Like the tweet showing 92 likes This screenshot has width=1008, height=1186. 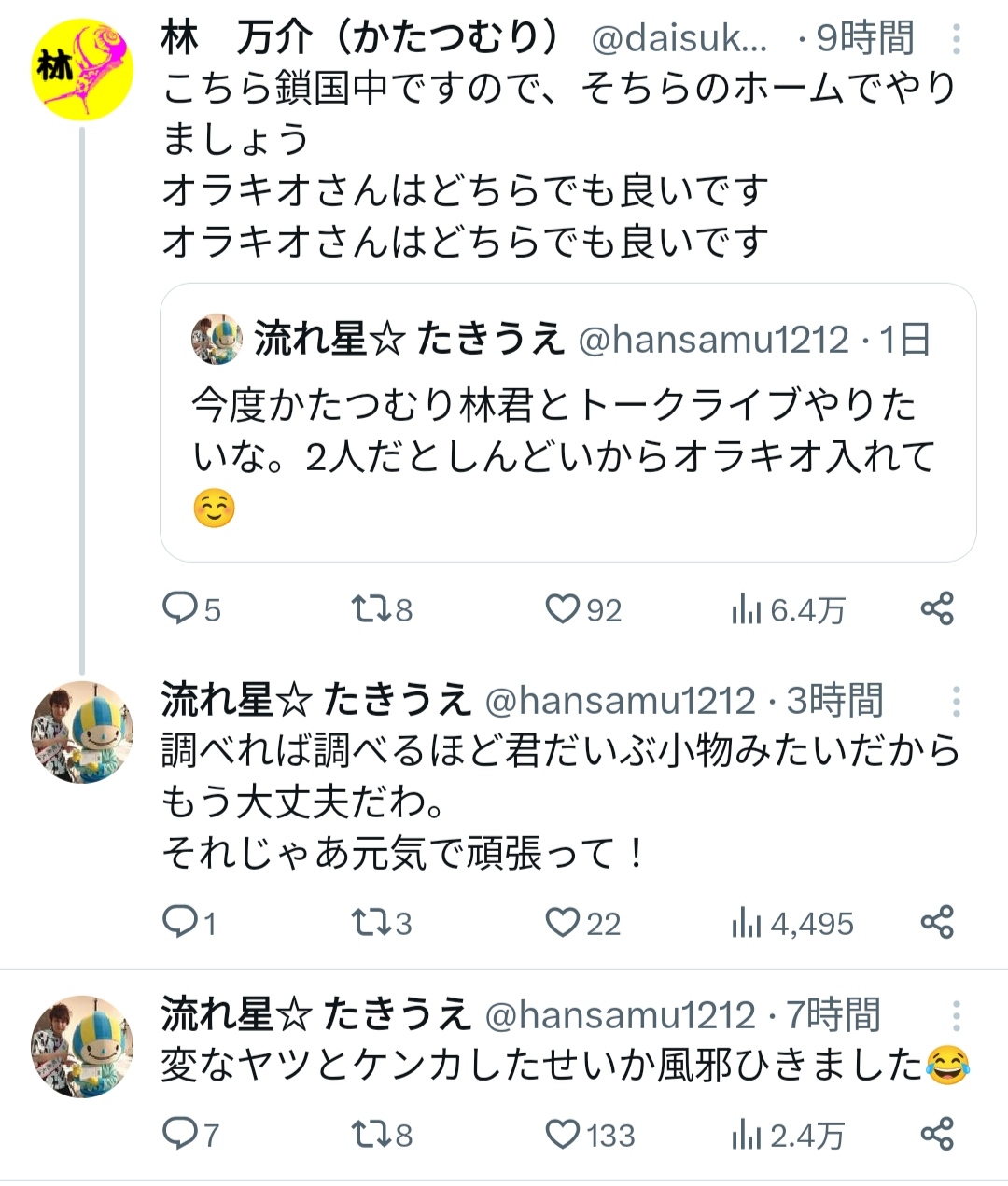pyautogui.click(x=583, y=610)
